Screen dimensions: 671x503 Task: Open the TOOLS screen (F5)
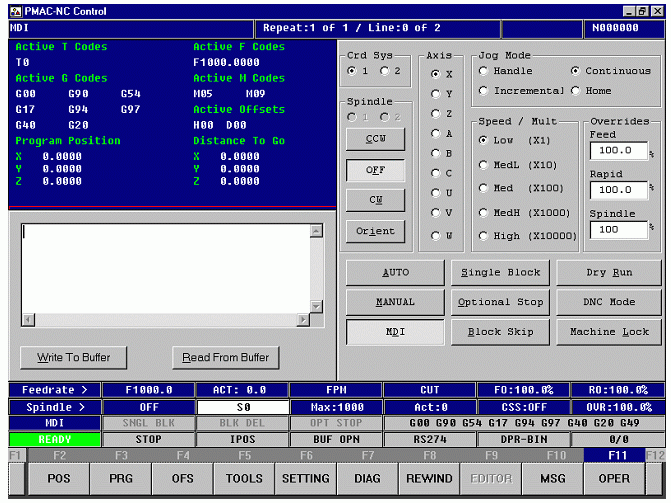[244, 479]
